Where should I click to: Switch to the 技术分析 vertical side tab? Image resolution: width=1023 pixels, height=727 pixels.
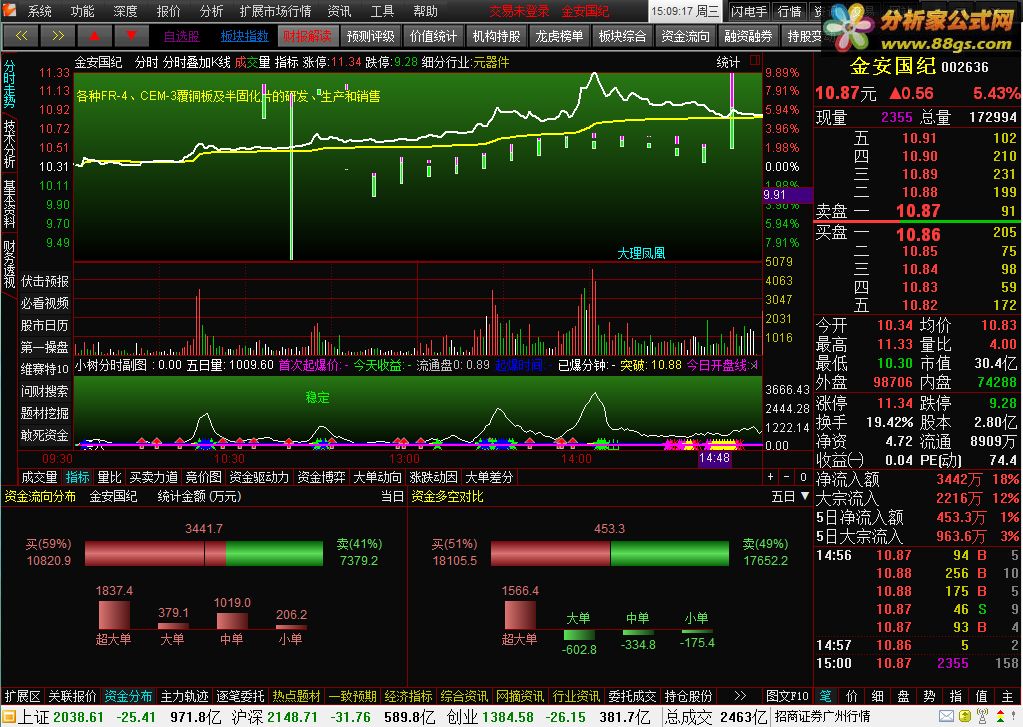click(9, 144)
